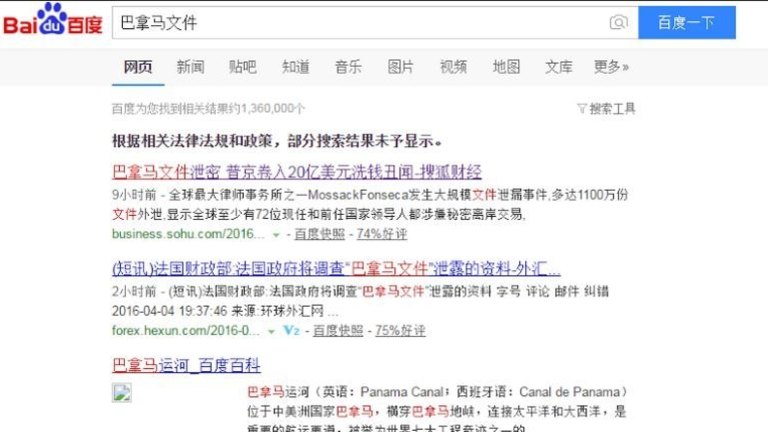Click the 75%好评 rating link
768x432 pixels.
(x=400, y=331)
